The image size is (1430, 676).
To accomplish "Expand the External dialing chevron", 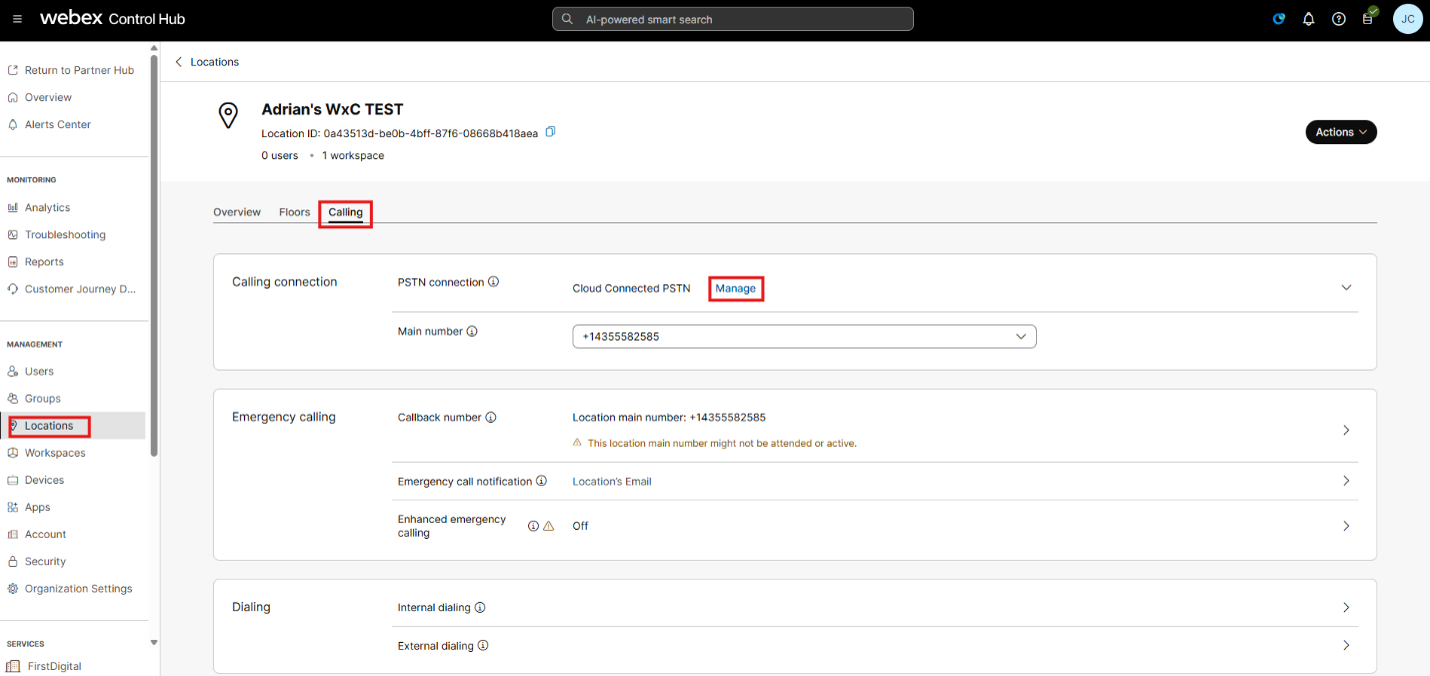I will [1346, 645].
